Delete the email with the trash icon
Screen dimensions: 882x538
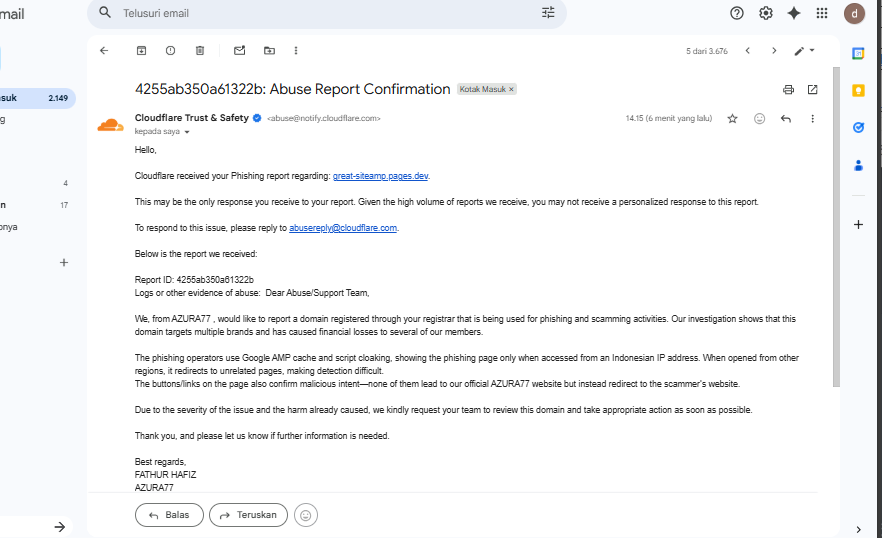(x=200, y=51)
